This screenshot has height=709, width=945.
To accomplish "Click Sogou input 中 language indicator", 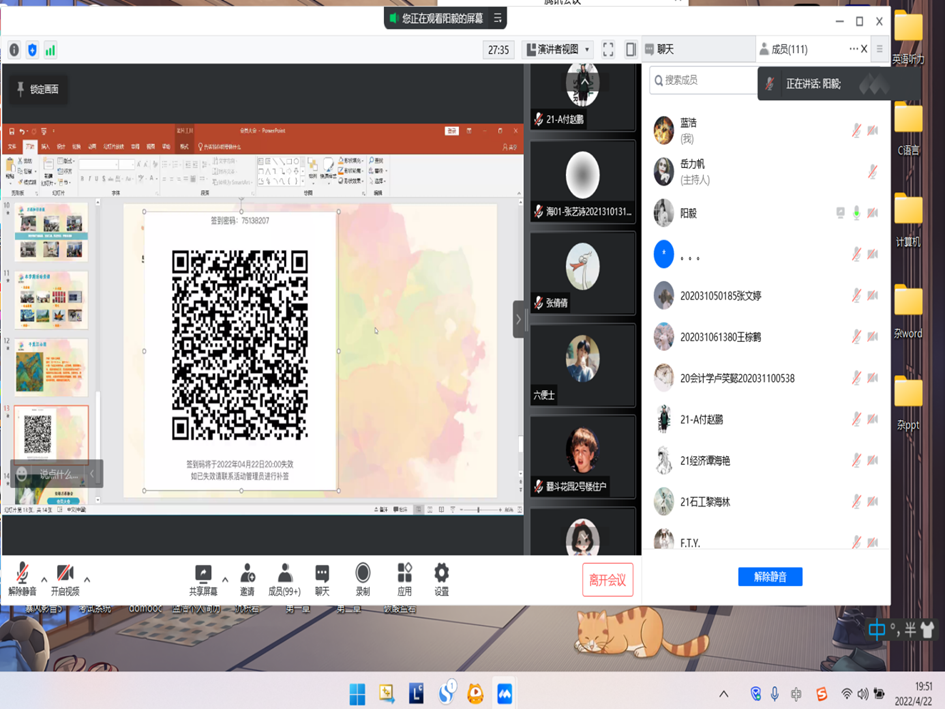I will pyautogui.click(x=878, y=630).
